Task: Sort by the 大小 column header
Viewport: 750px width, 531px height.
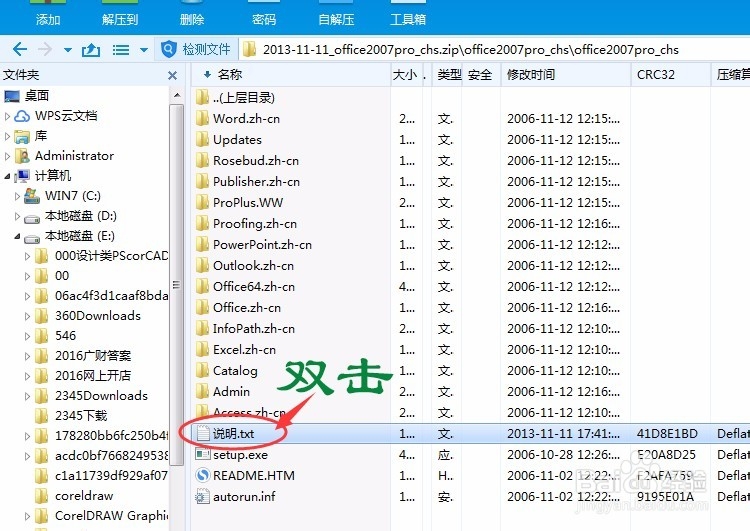Action: pos(405,75)
